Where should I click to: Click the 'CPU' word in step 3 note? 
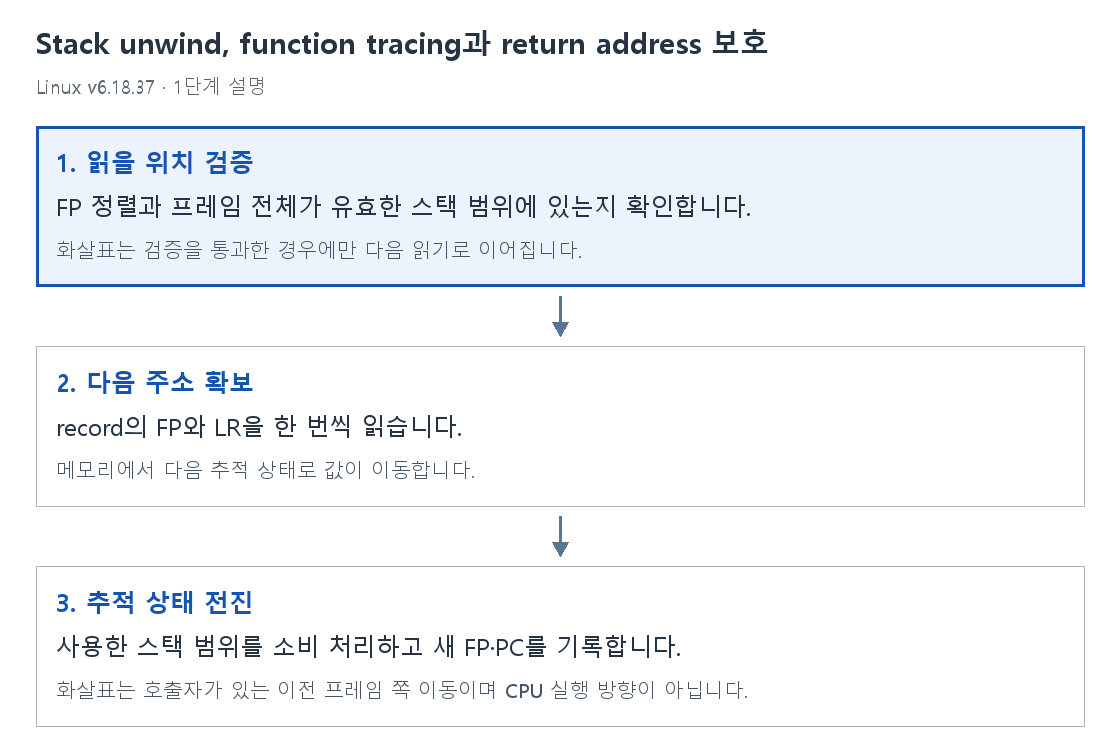[x=524, y=690]
